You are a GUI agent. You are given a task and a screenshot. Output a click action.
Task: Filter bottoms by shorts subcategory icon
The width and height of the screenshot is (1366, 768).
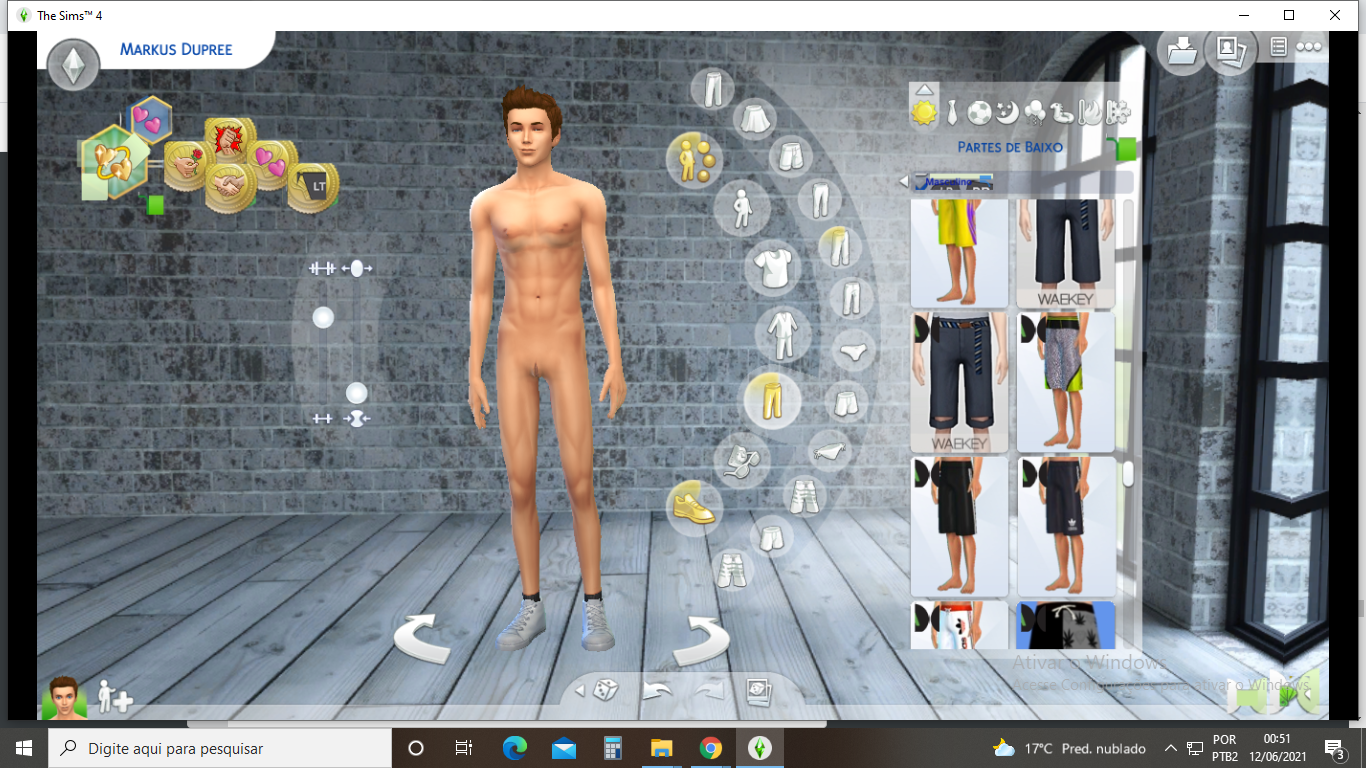tap(790, 156)
